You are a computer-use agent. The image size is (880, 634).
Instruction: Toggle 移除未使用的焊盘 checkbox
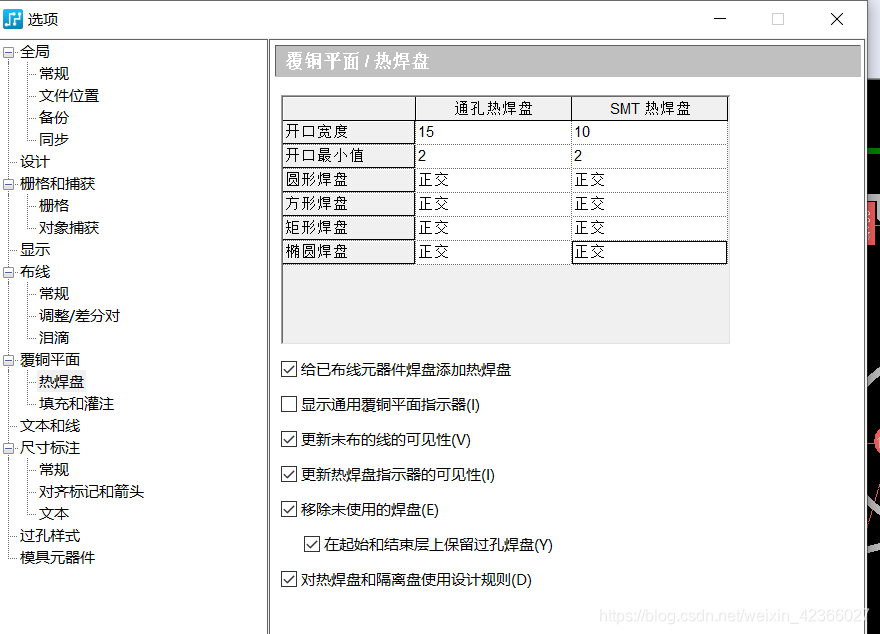288,509
